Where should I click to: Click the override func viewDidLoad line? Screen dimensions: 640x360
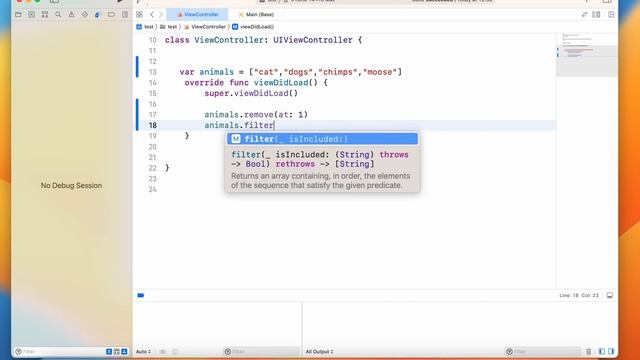coord(256,82)
